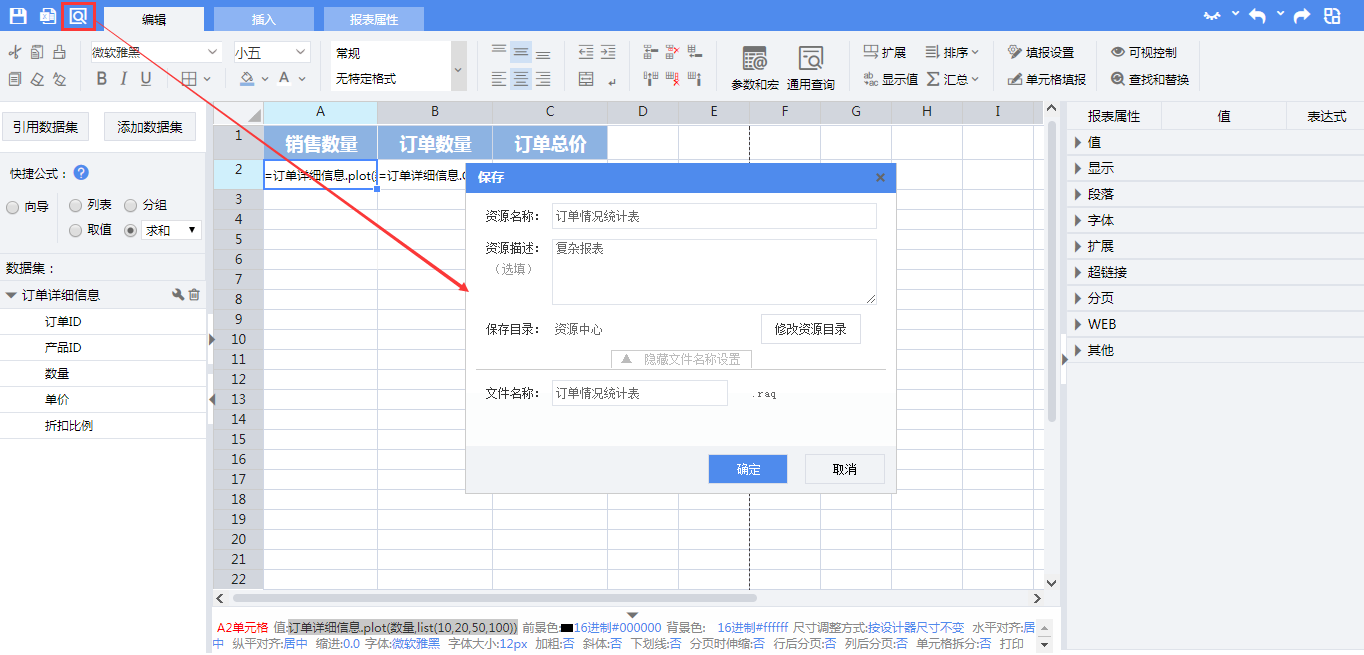1364x655 pixels.
Task: Open 参数和宏 parameters and macros
Action: tap(754, 68)
